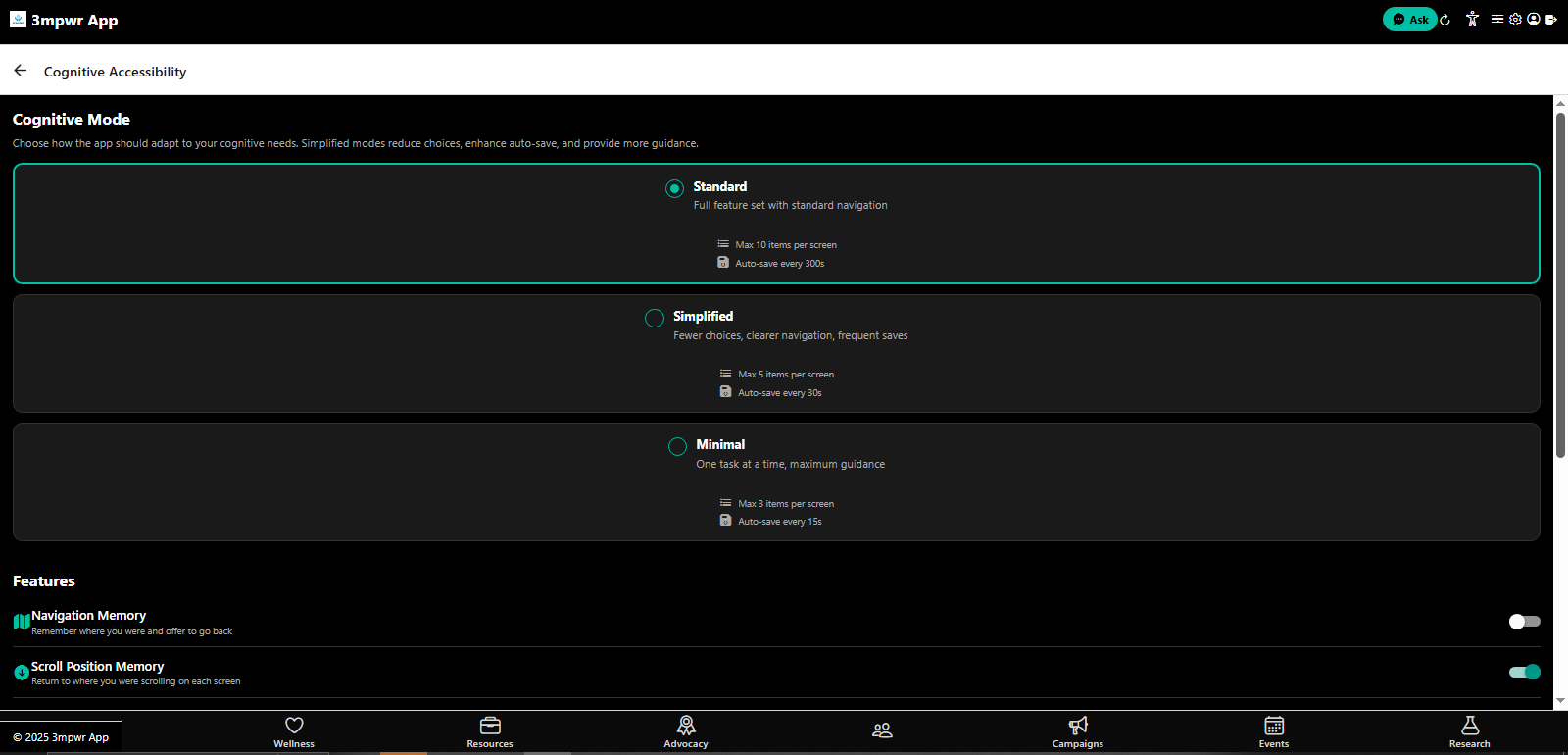Switch to the Resources tab
Screen dimensions: 1568x755
490,731
